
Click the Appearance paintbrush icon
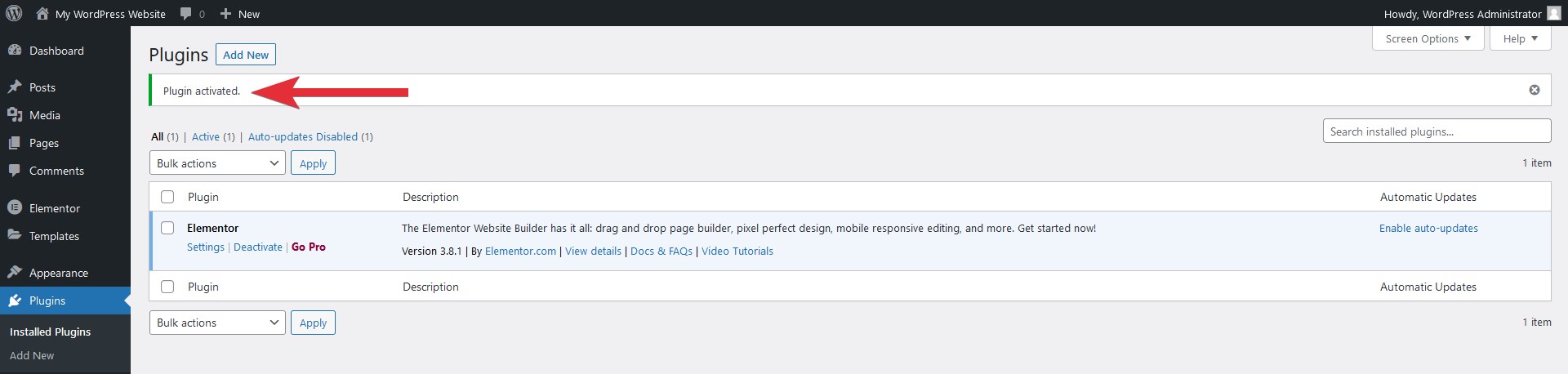(15, 273)
